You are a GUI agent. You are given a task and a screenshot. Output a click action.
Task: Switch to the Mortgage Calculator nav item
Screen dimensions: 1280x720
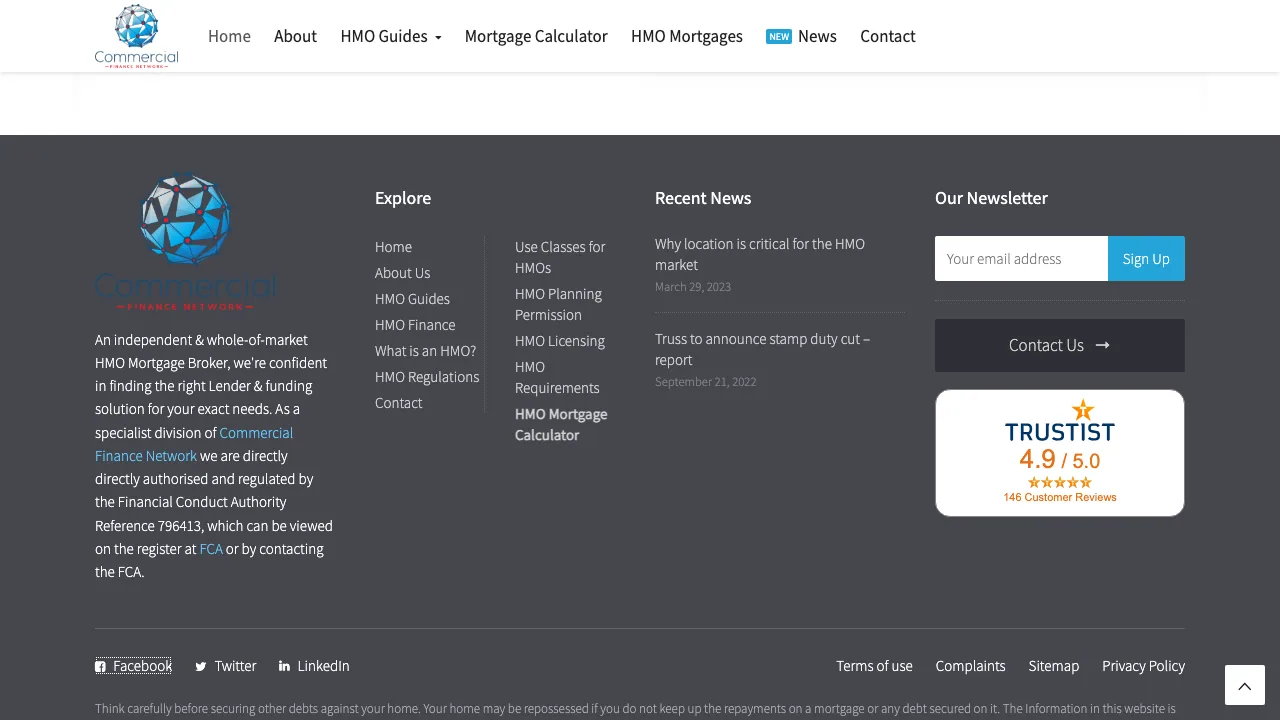point(536,36)
